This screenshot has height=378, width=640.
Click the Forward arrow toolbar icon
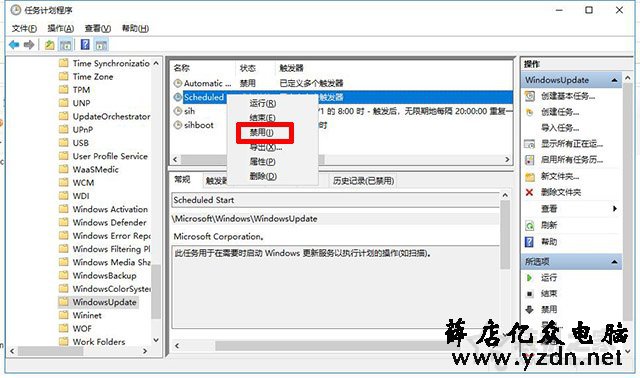[29, 44]
